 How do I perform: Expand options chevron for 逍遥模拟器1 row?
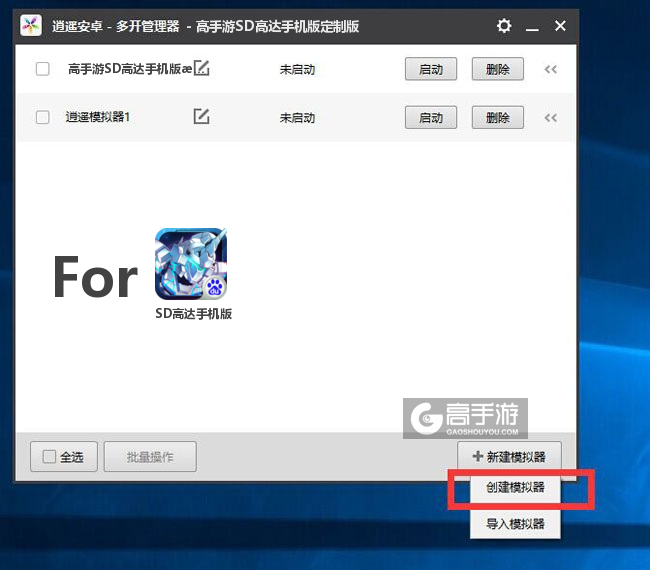click(x=550, y=118)
